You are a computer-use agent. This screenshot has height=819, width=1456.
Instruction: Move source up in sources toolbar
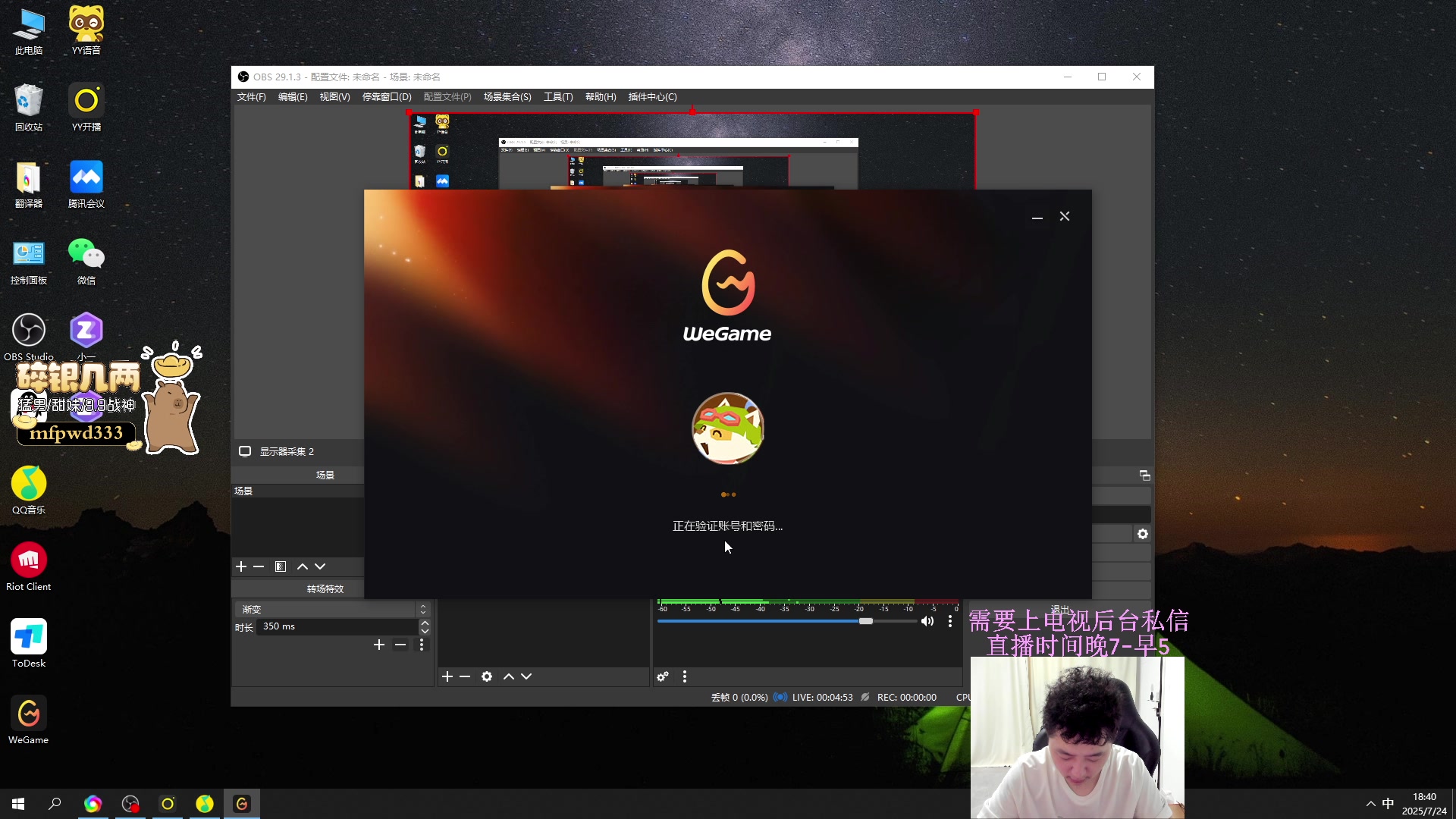pos(509,676)
